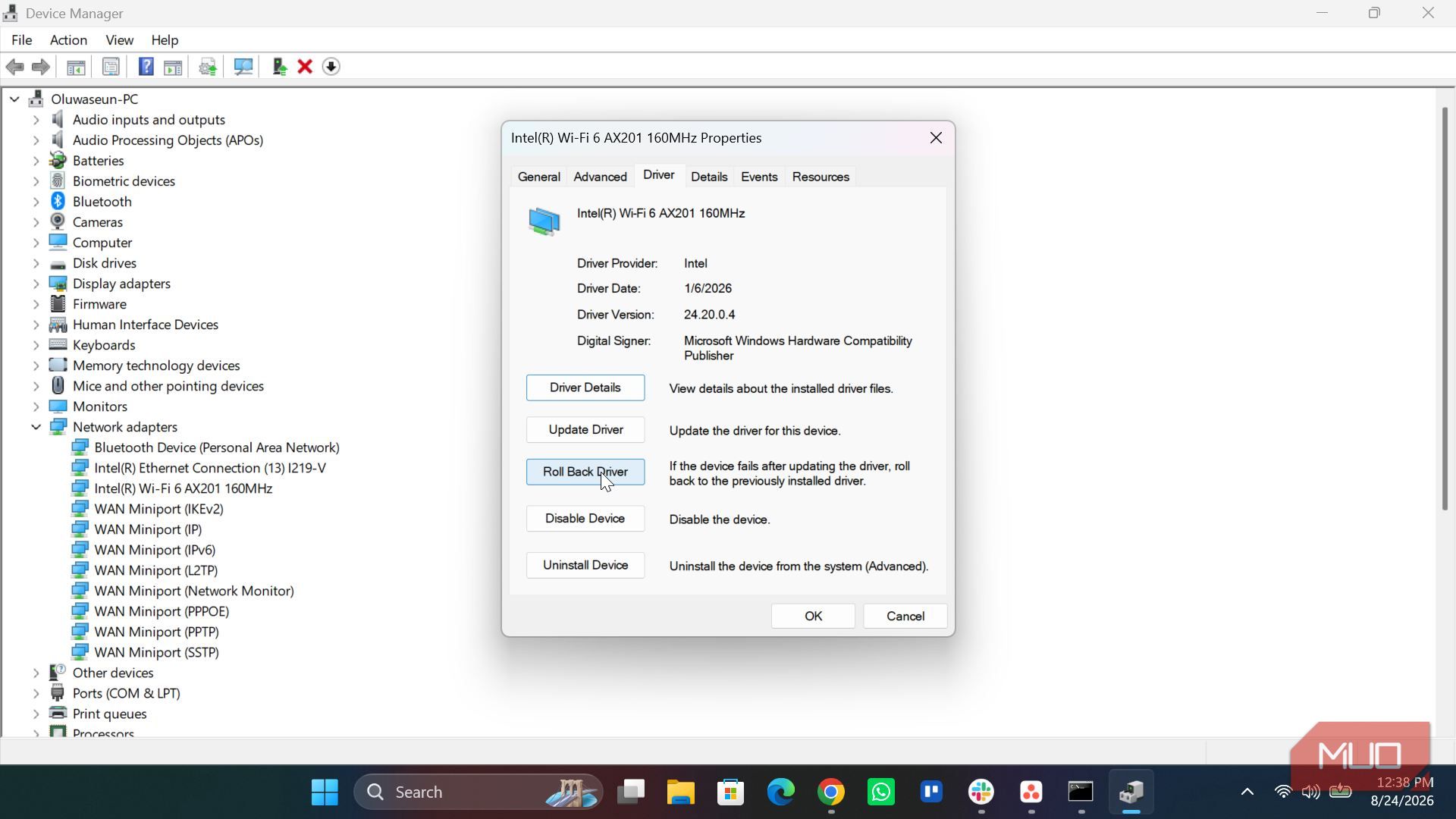Confirm the dialog with OK
1456x819 pixels.
click(x=813, y=616)
